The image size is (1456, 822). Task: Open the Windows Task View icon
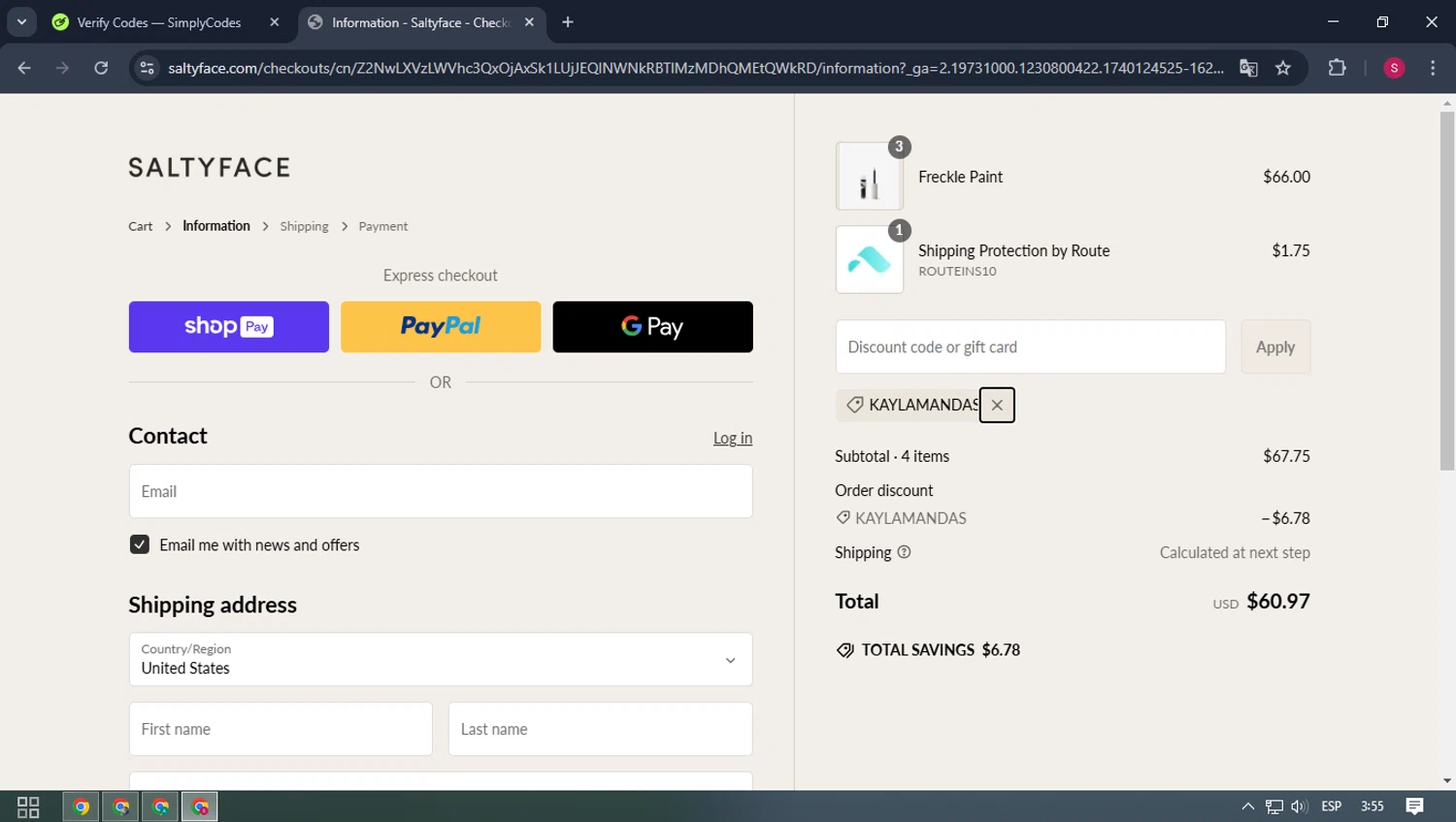click(28, 806)
